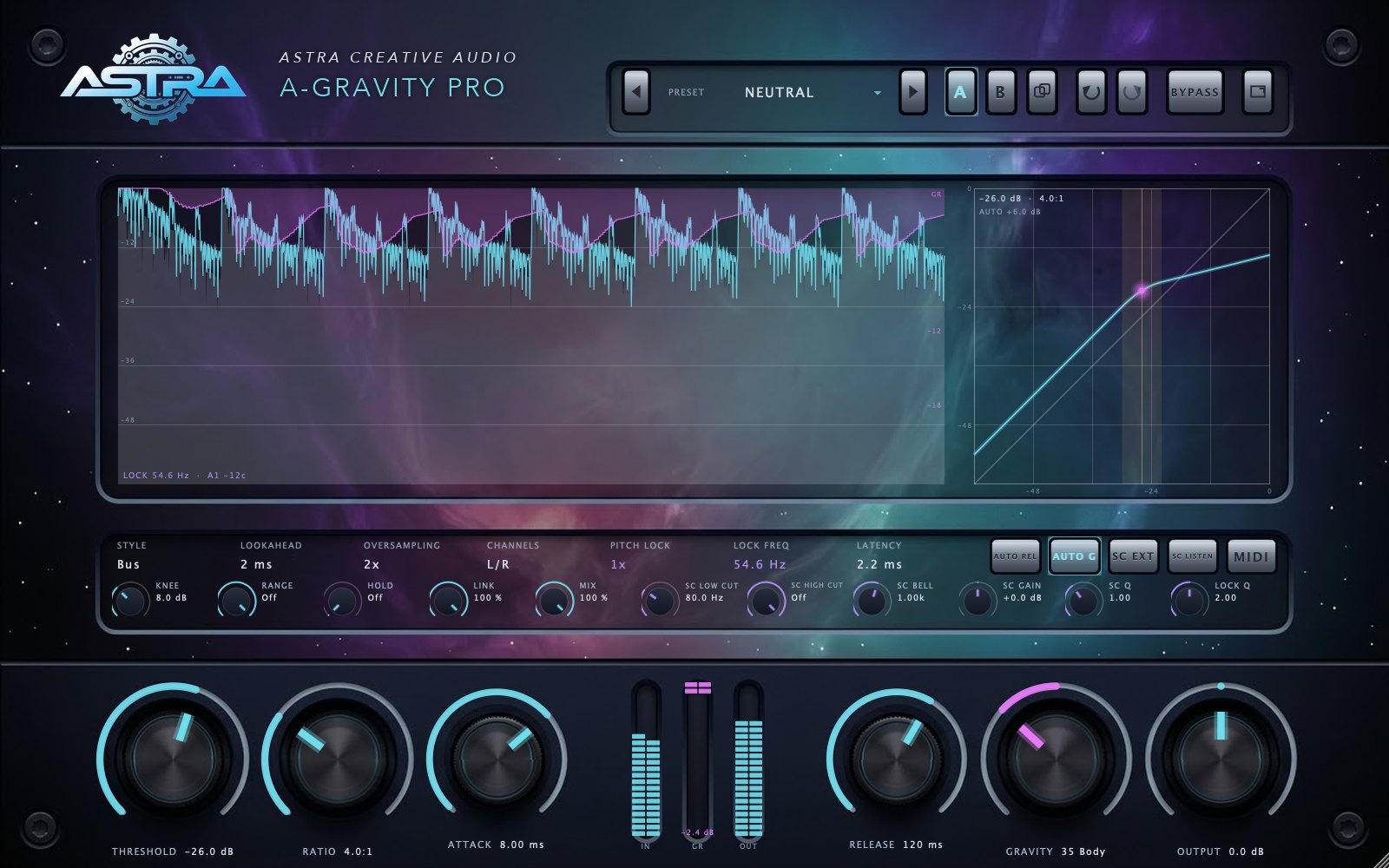1389x868 pixels.
Task: Click the window resize icon button
Action: 1257,92
